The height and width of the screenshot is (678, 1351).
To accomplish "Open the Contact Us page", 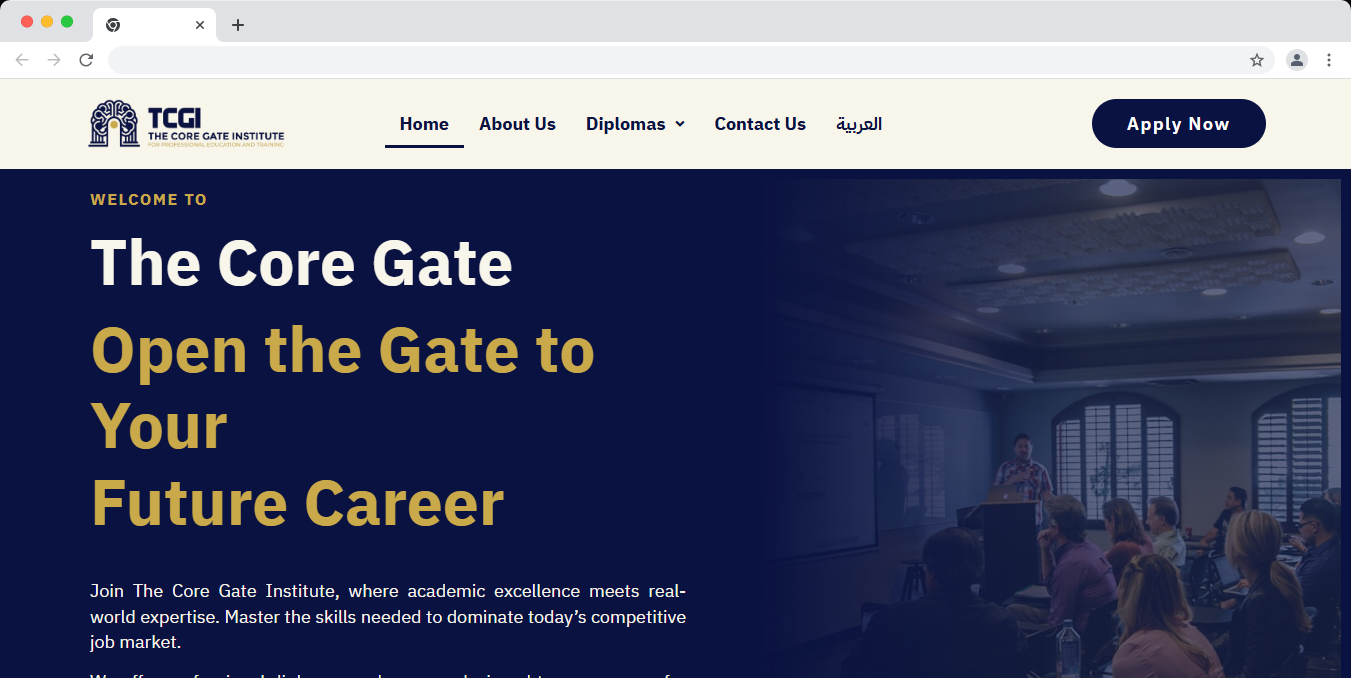I will (760, 124).
